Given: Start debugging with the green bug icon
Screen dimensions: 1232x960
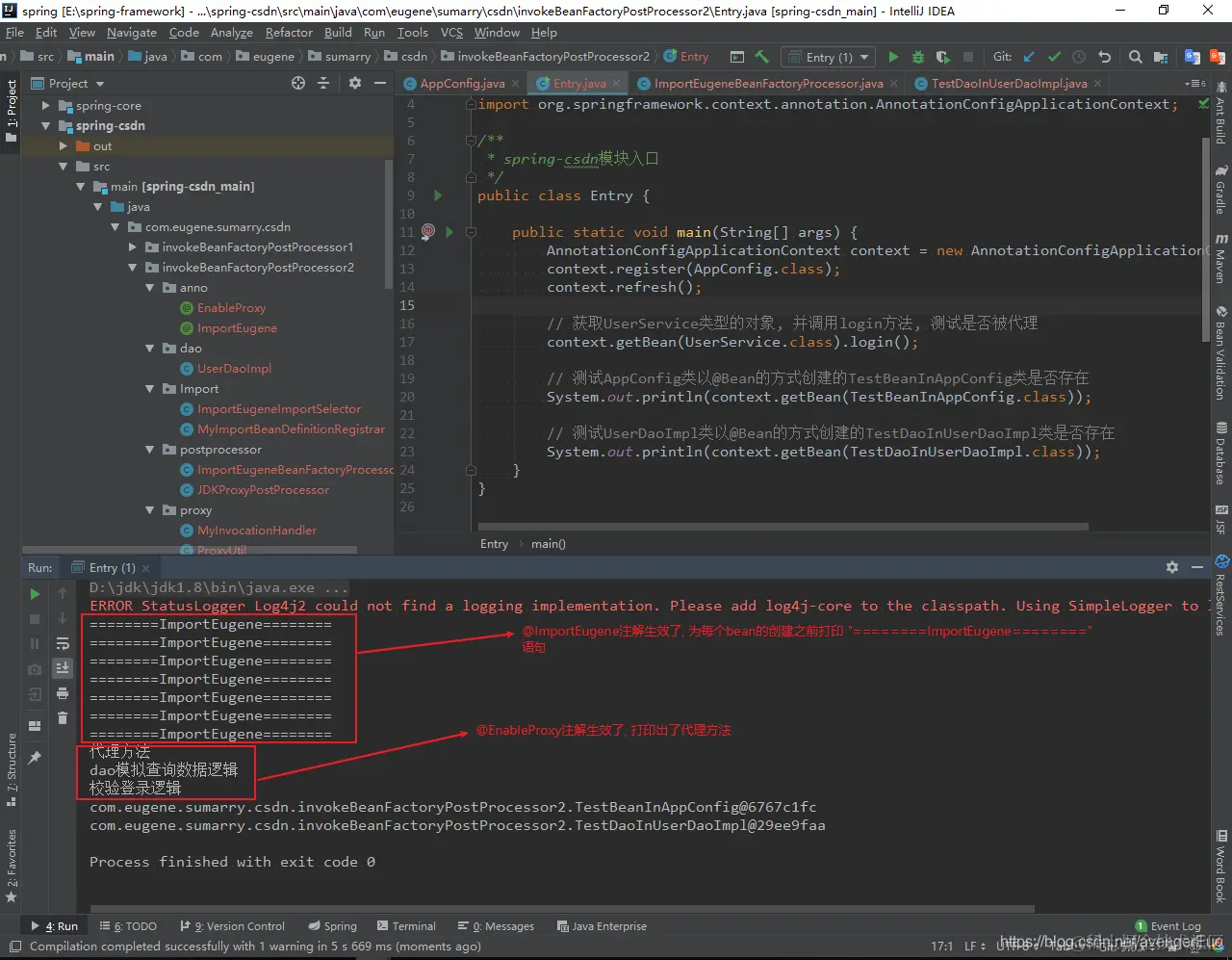Looking at the screenshot, I should pos(917,57).
